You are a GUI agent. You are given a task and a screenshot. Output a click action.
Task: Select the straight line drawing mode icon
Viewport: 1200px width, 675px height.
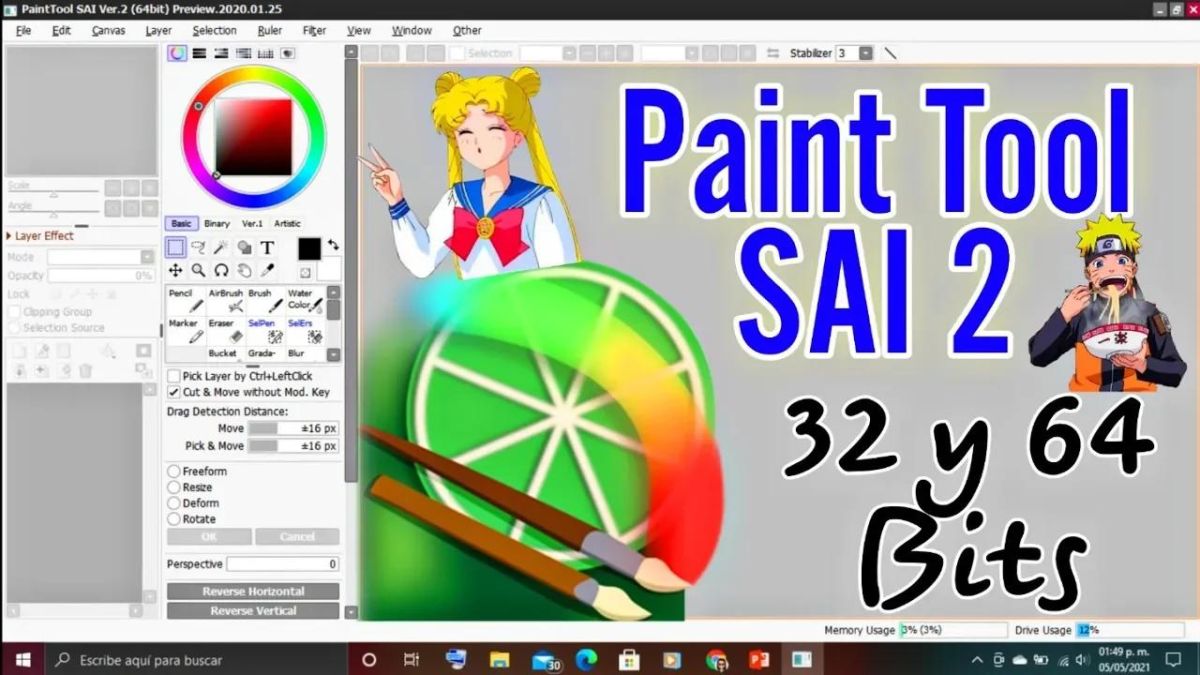(x=890, y=53)
